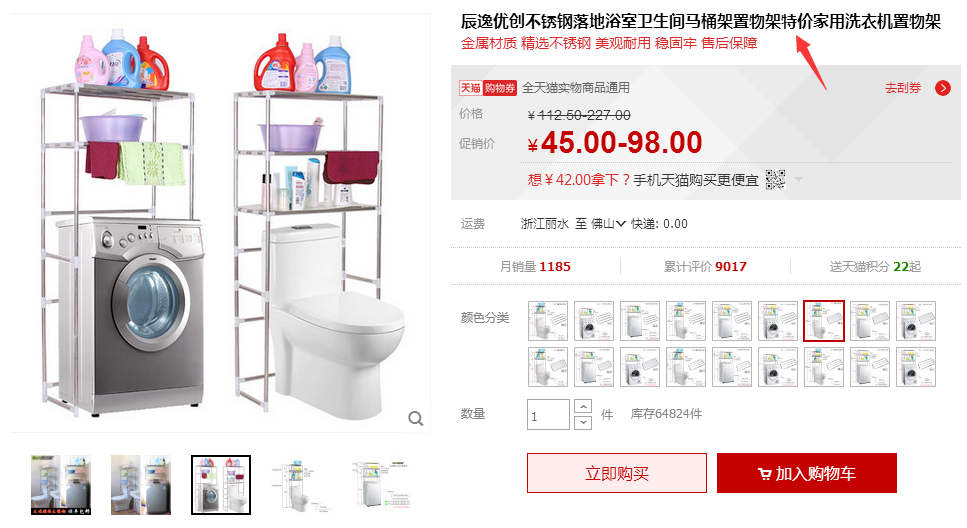Select the last color option in bottom row
Viewport: 967px width, 528px height.
916,367
